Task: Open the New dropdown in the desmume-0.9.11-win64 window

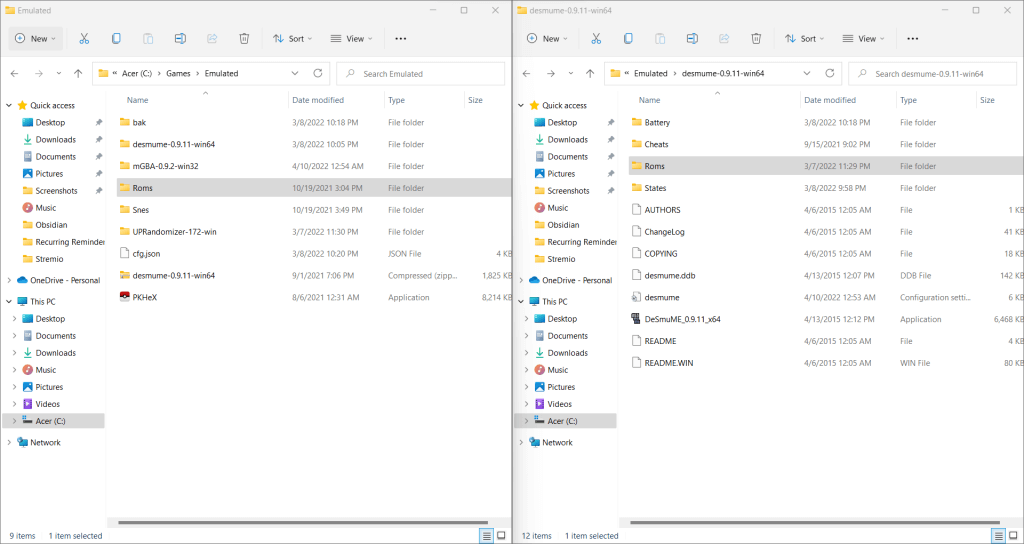Action: click(547, 39)
